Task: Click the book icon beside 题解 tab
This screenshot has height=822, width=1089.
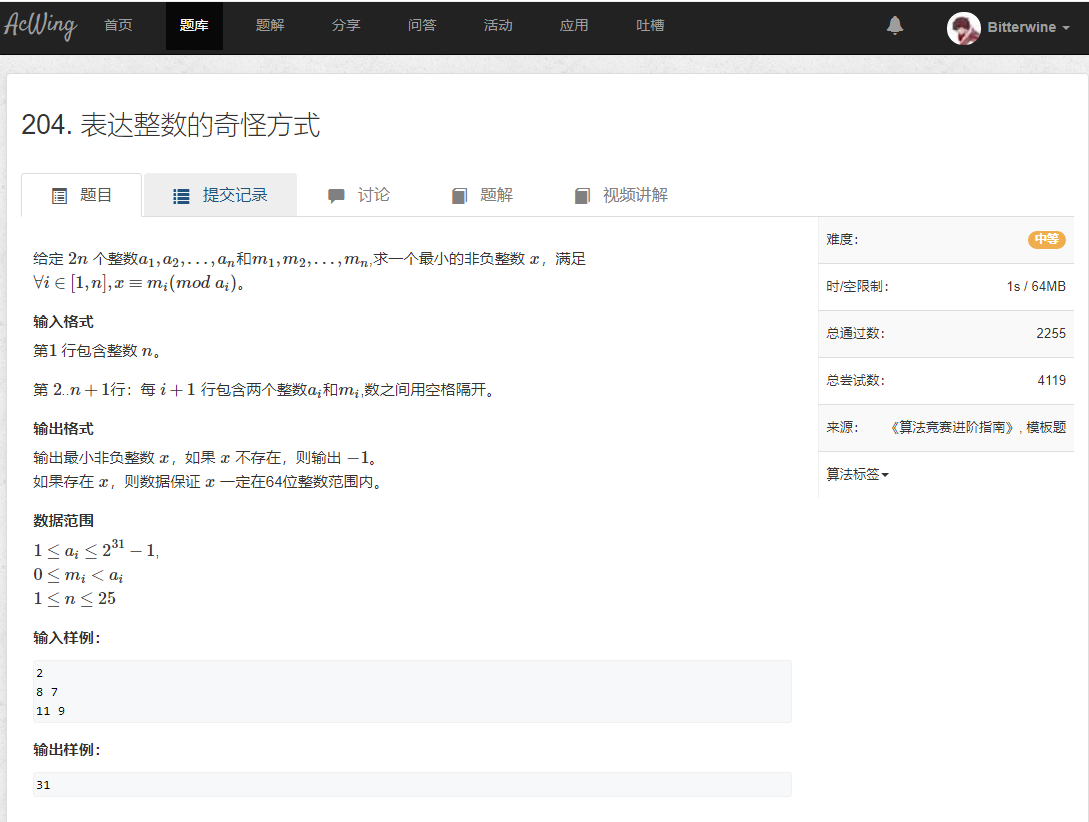Action: pos(459,195)
